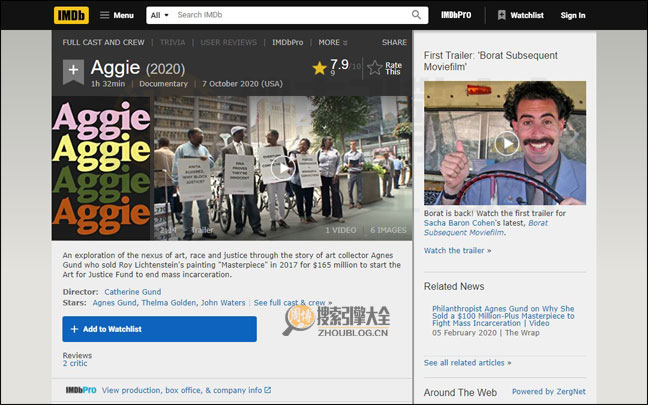The width and height of the screenshot is (648, 405).
Task: Click the First Trailer Borat headline
Action: (x=491, y=61)
